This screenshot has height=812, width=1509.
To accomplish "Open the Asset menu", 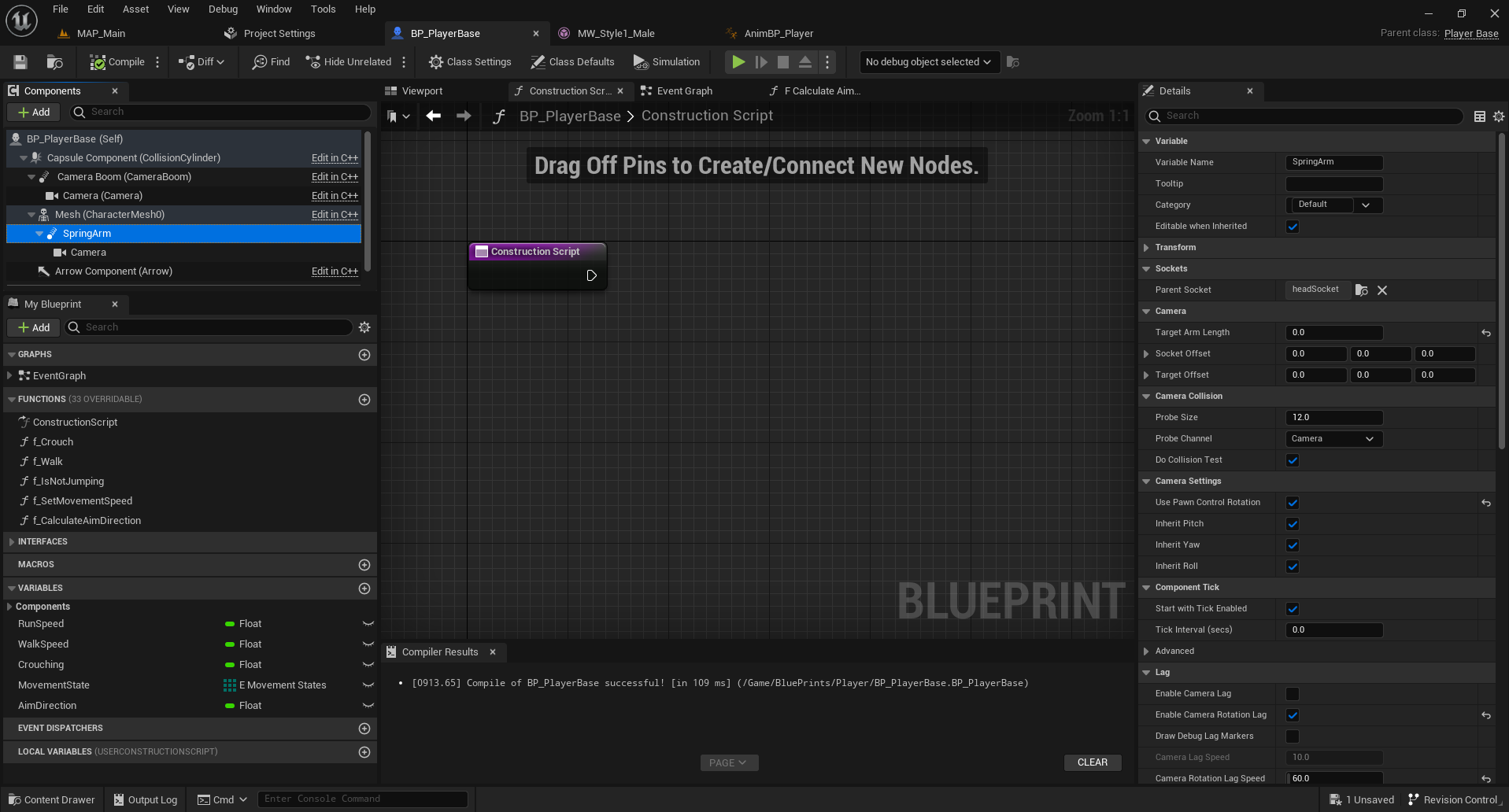I will pos(135,9).
